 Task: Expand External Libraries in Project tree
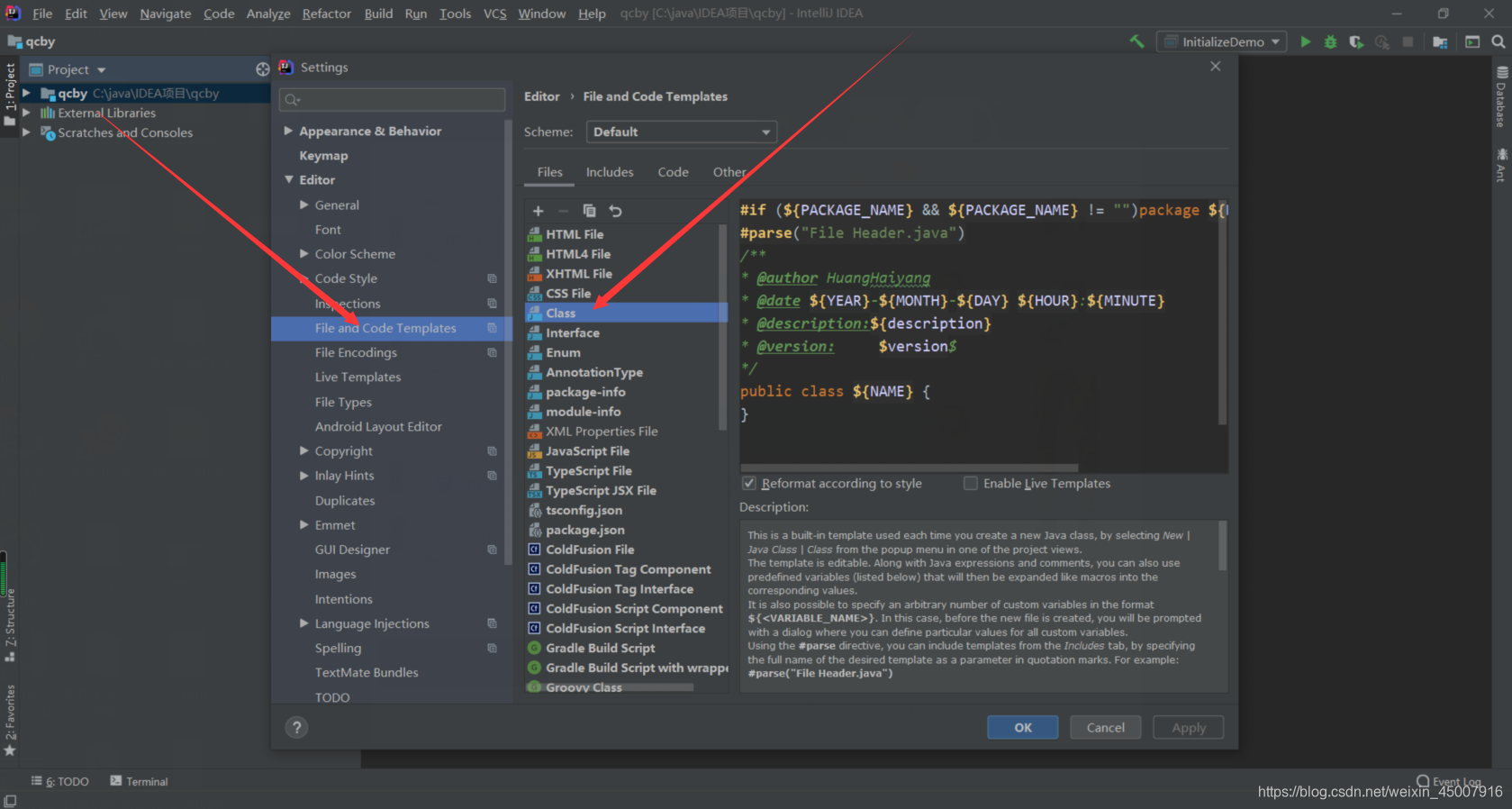[26, 114]
